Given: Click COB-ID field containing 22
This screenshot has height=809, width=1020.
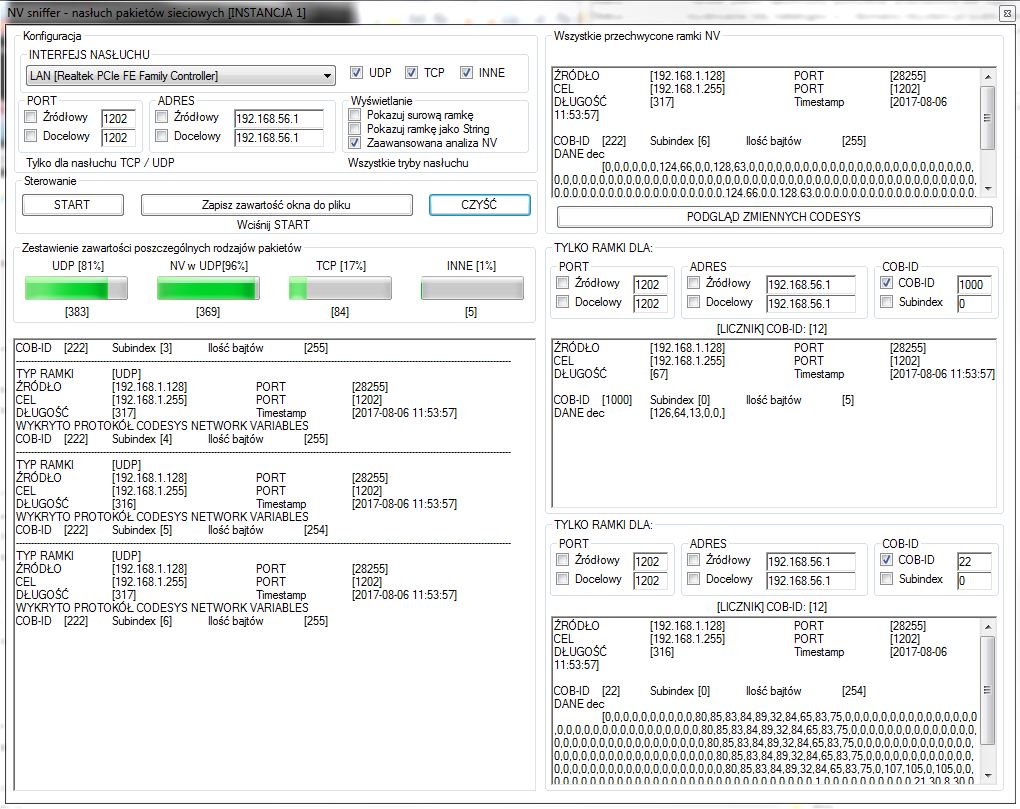Looking at the screenshot, I should [972, 562].
